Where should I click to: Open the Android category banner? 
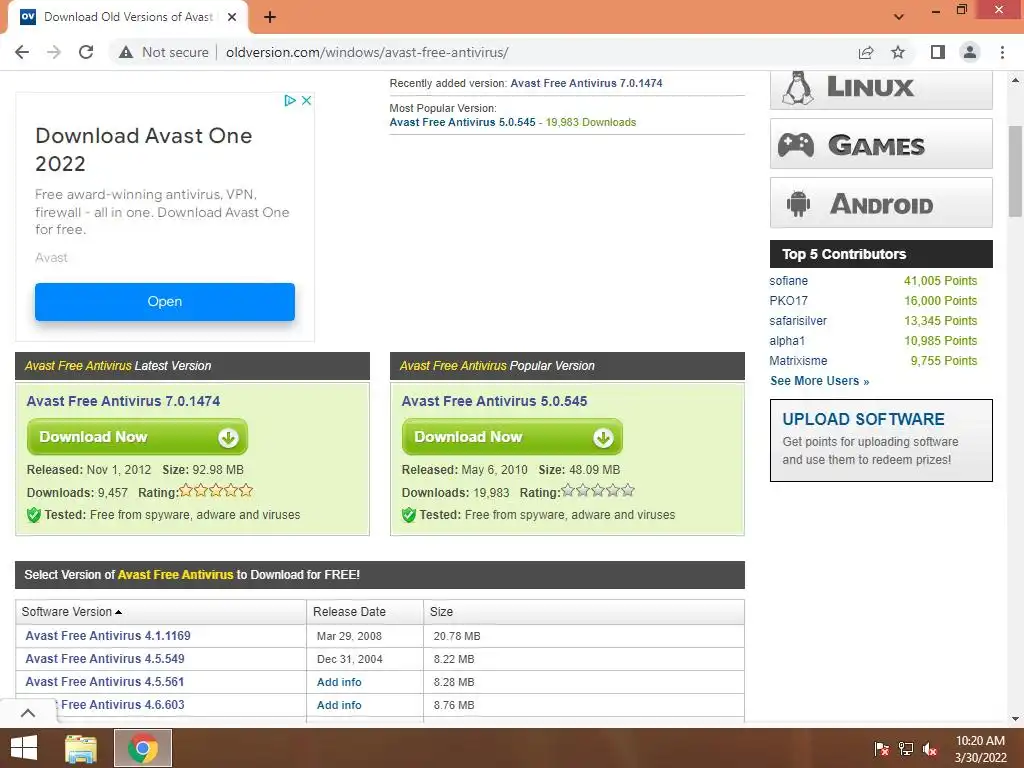pos(881,203)
